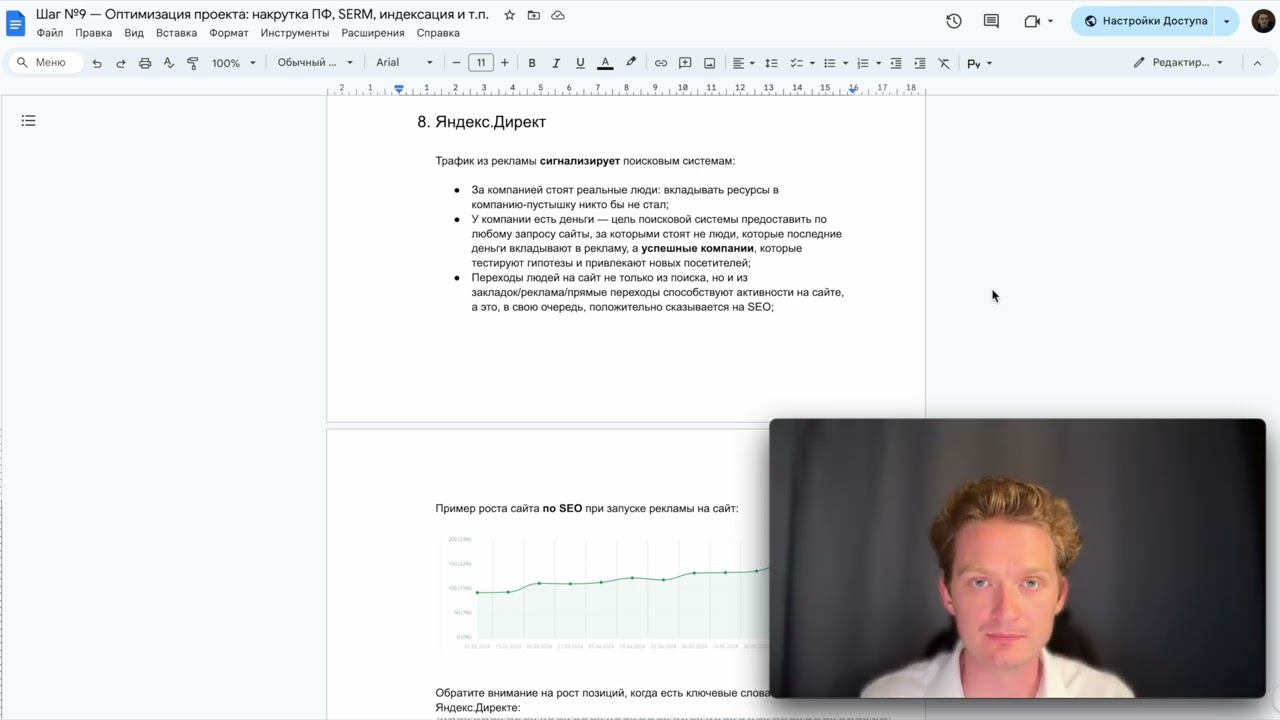Check the cloud save status icon

558,15
